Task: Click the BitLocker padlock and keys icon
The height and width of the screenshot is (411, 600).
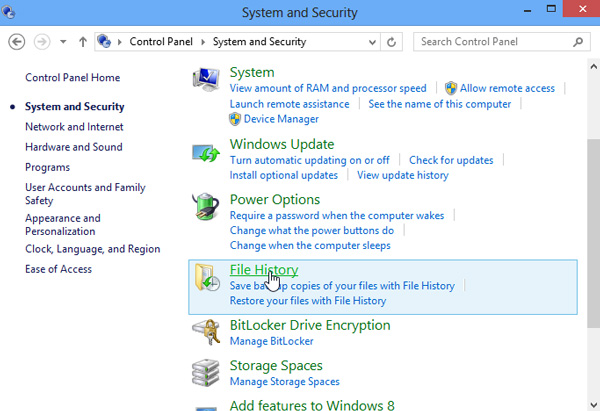Action: [x=206, y=332]
